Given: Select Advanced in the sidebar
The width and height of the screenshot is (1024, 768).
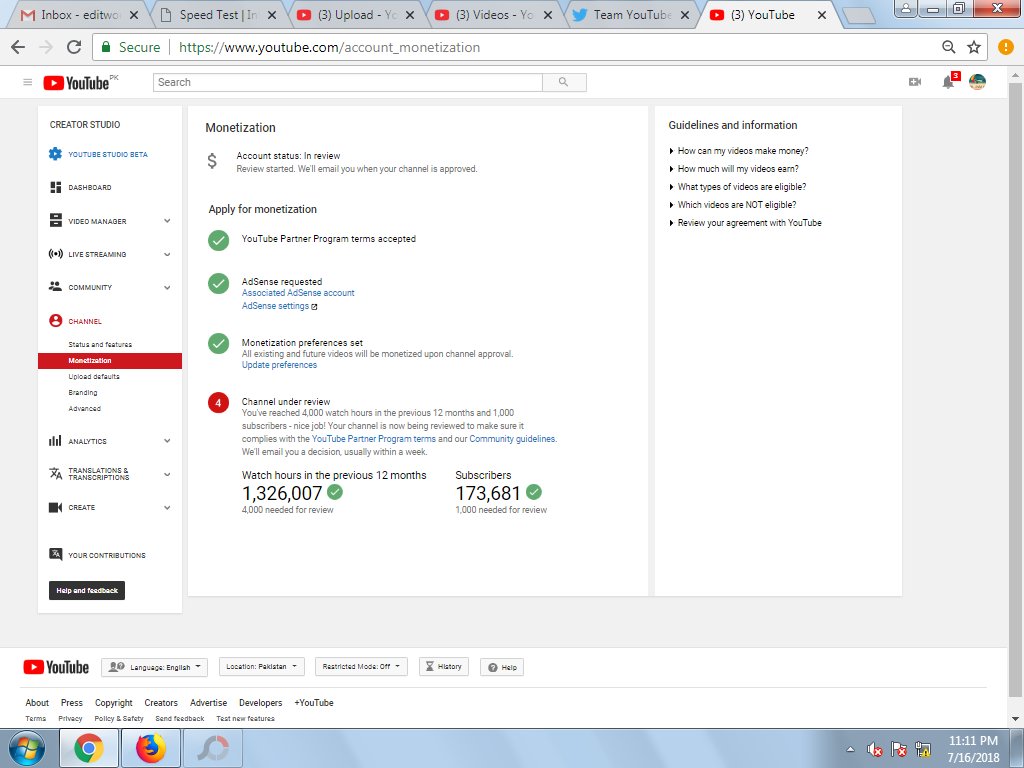Looking at the screenshot, I should click(85, 409).
